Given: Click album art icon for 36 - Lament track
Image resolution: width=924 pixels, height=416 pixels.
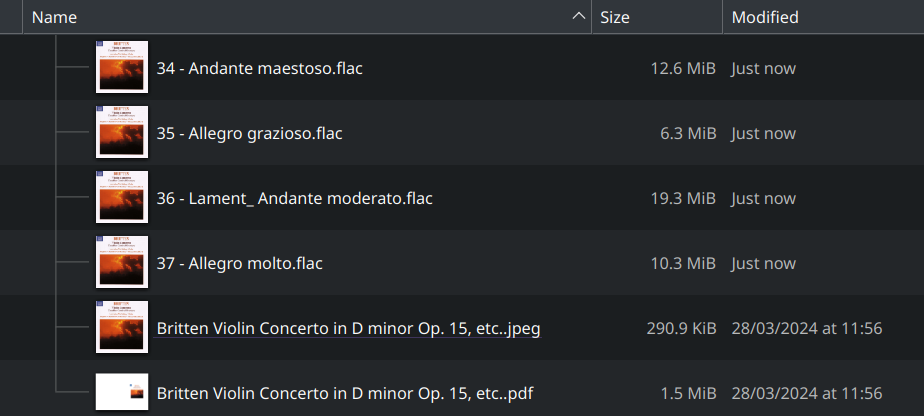Looking at the screenshot, I should pyautogui.click(x=122, y=198).
